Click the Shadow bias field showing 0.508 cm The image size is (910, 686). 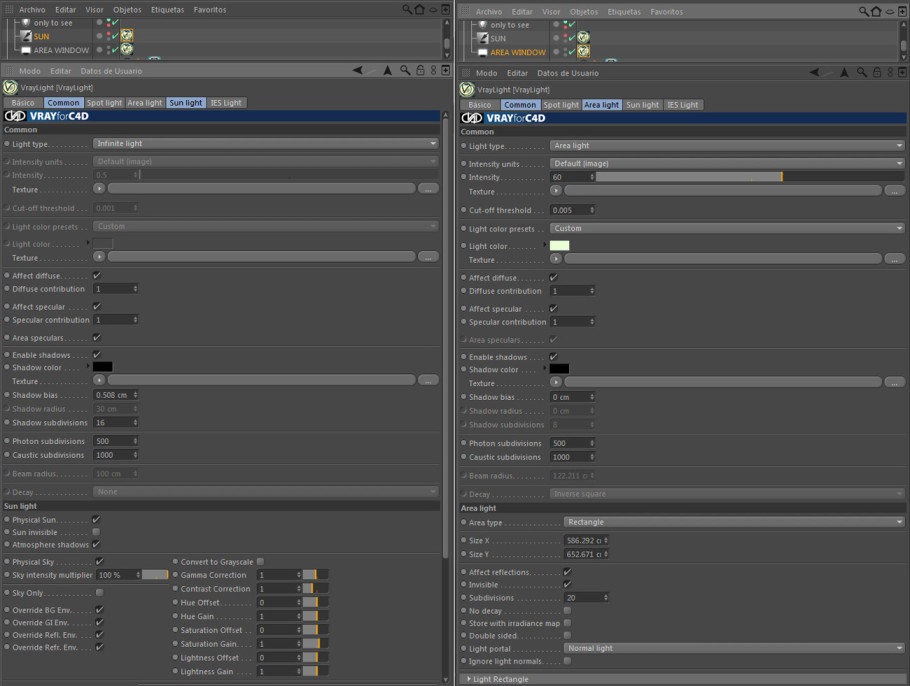tap(115, 395)
